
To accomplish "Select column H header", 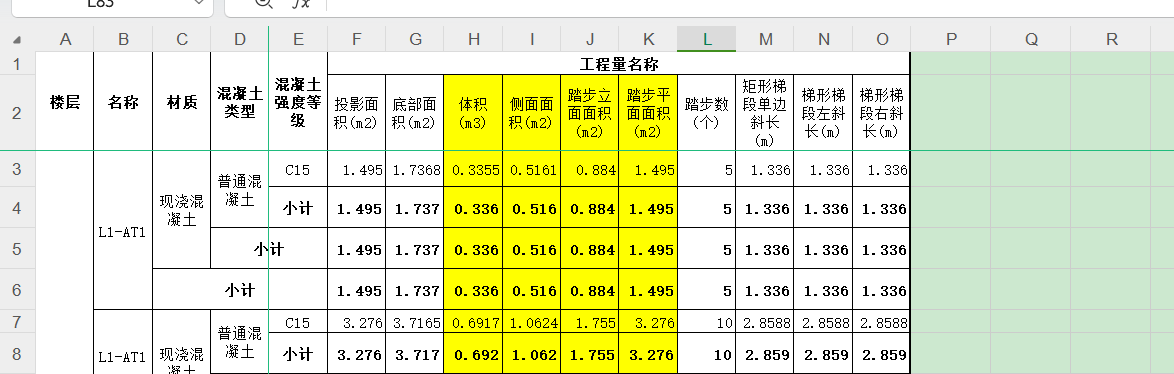I will pos(473,40).
